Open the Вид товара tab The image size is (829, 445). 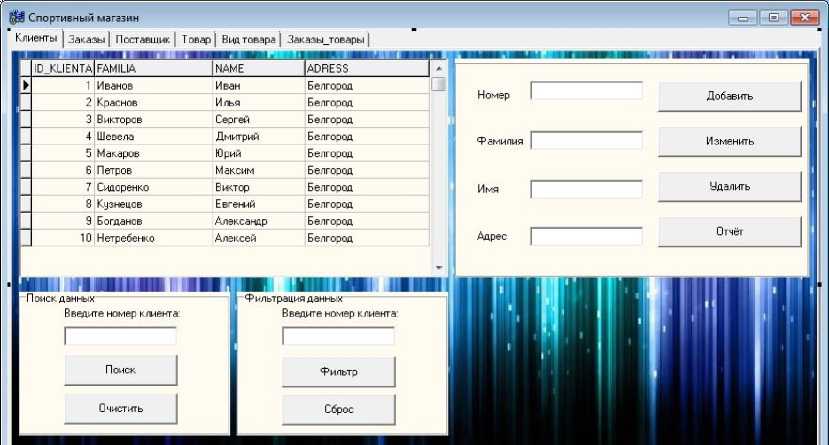(248, 39)
